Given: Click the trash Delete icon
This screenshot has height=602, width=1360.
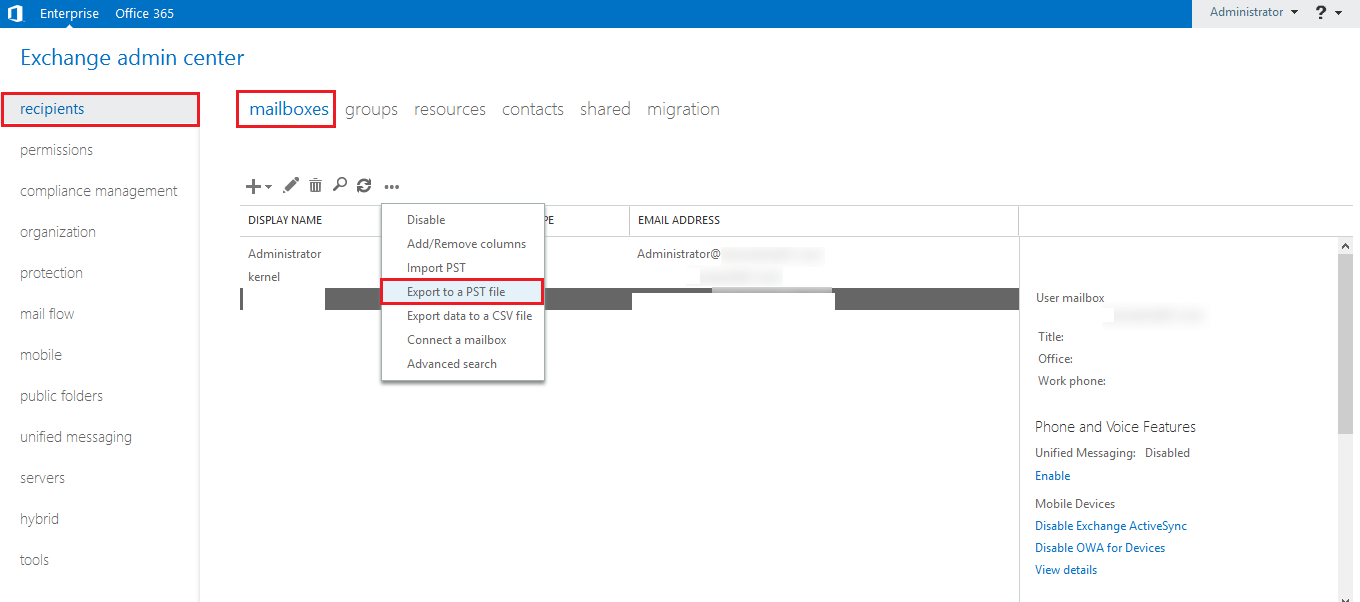Looking at the screenshot, I should [x=315, y=185].
